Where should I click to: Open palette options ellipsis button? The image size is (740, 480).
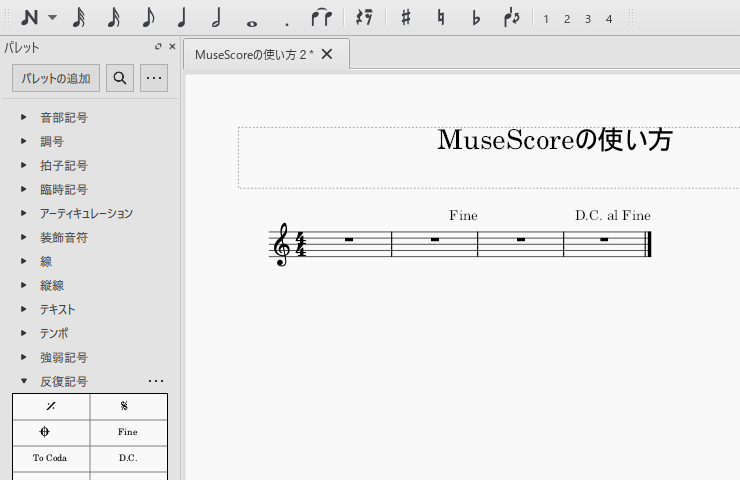click(154, 78)
